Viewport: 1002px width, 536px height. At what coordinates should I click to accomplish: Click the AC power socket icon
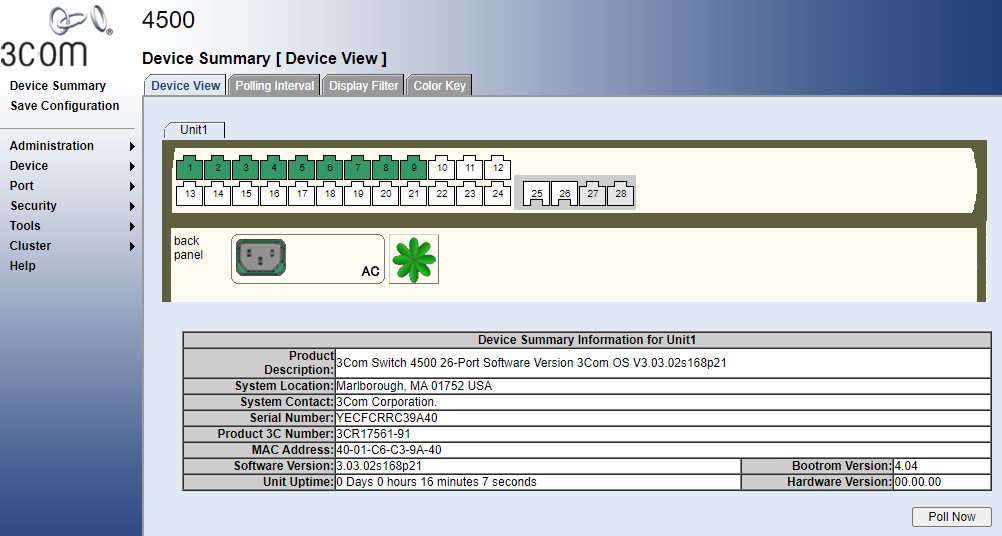[x=261, y=258]
